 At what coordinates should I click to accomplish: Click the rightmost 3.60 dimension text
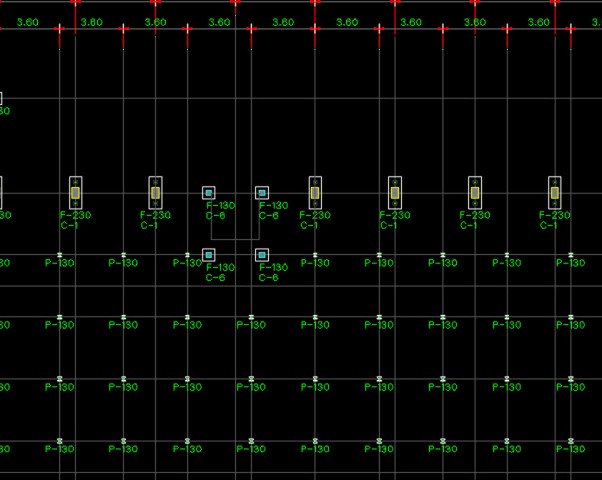tap(538, 21)
